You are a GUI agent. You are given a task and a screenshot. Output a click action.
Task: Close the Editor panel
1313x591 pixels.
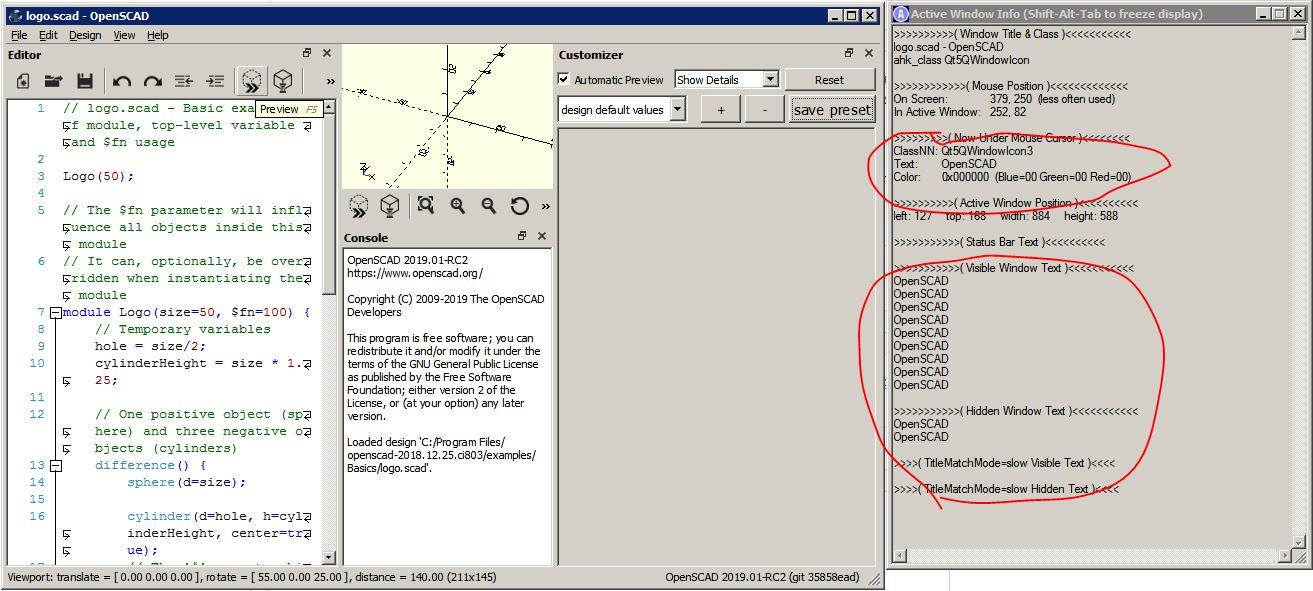[x=326, y=53]
